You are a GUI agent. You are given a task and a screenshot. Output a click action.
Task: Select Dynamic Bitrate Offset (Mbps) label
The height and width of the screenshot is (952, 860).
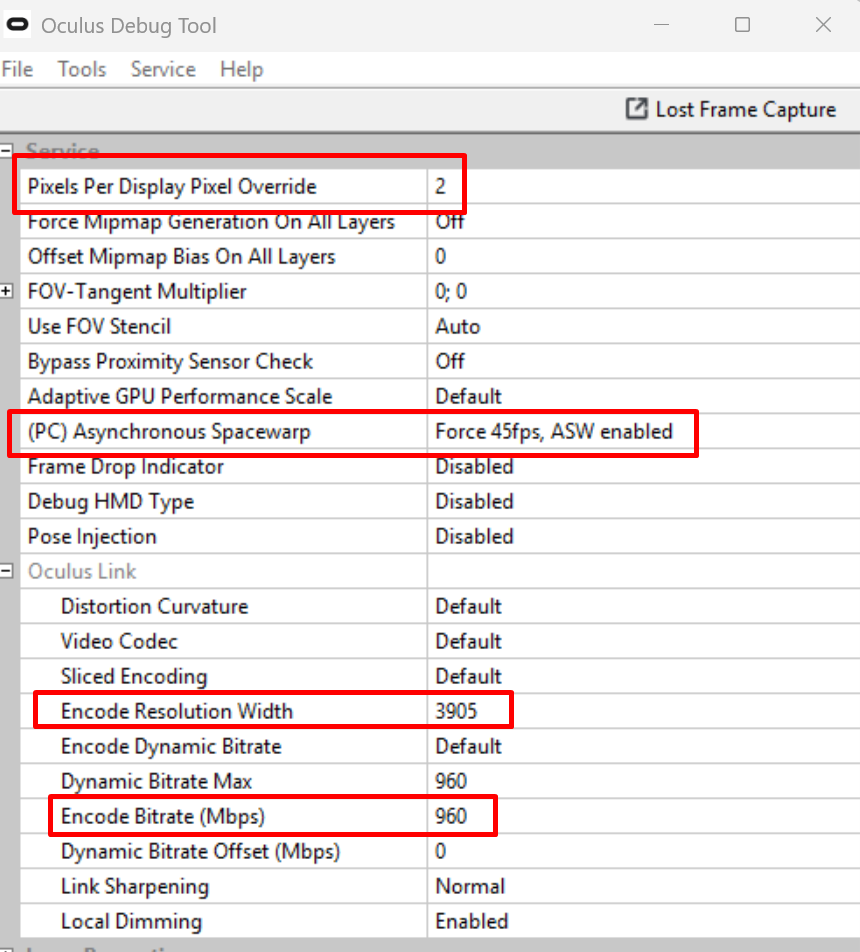200,852
